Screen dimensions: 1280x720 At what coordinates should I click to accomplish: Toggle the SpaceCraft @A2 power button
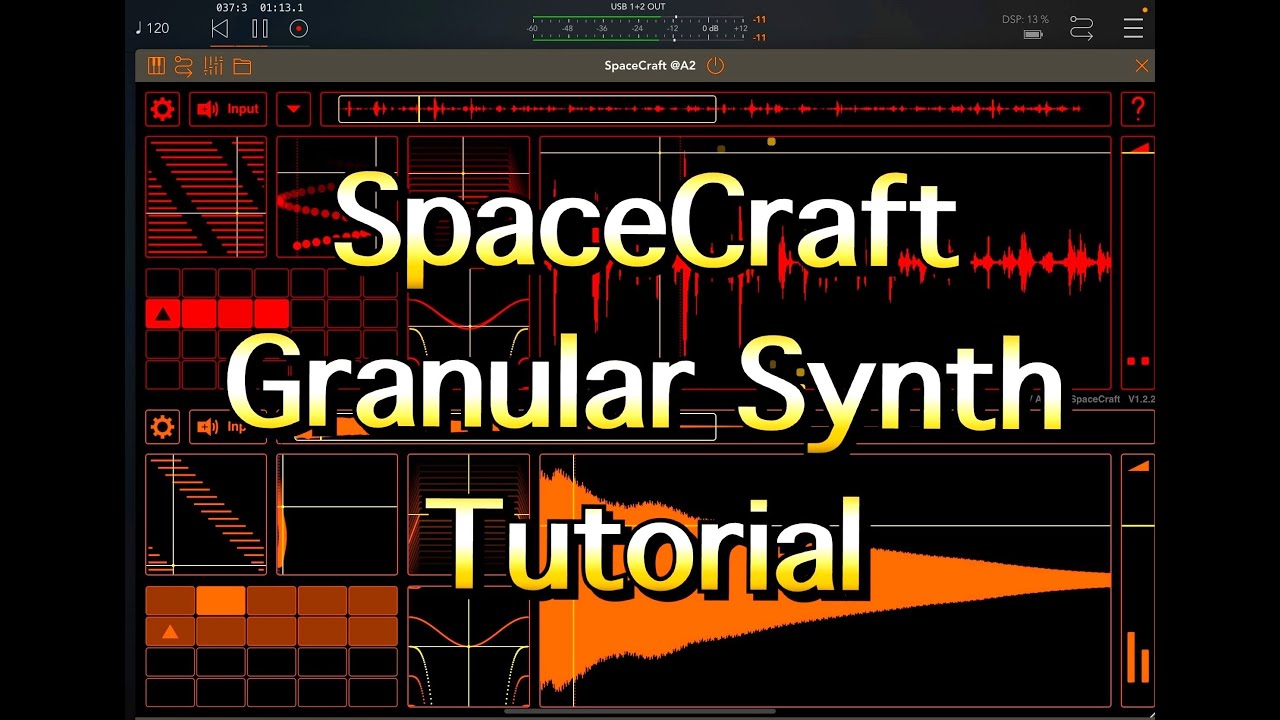pyautogui.click(x=715, y=66)
